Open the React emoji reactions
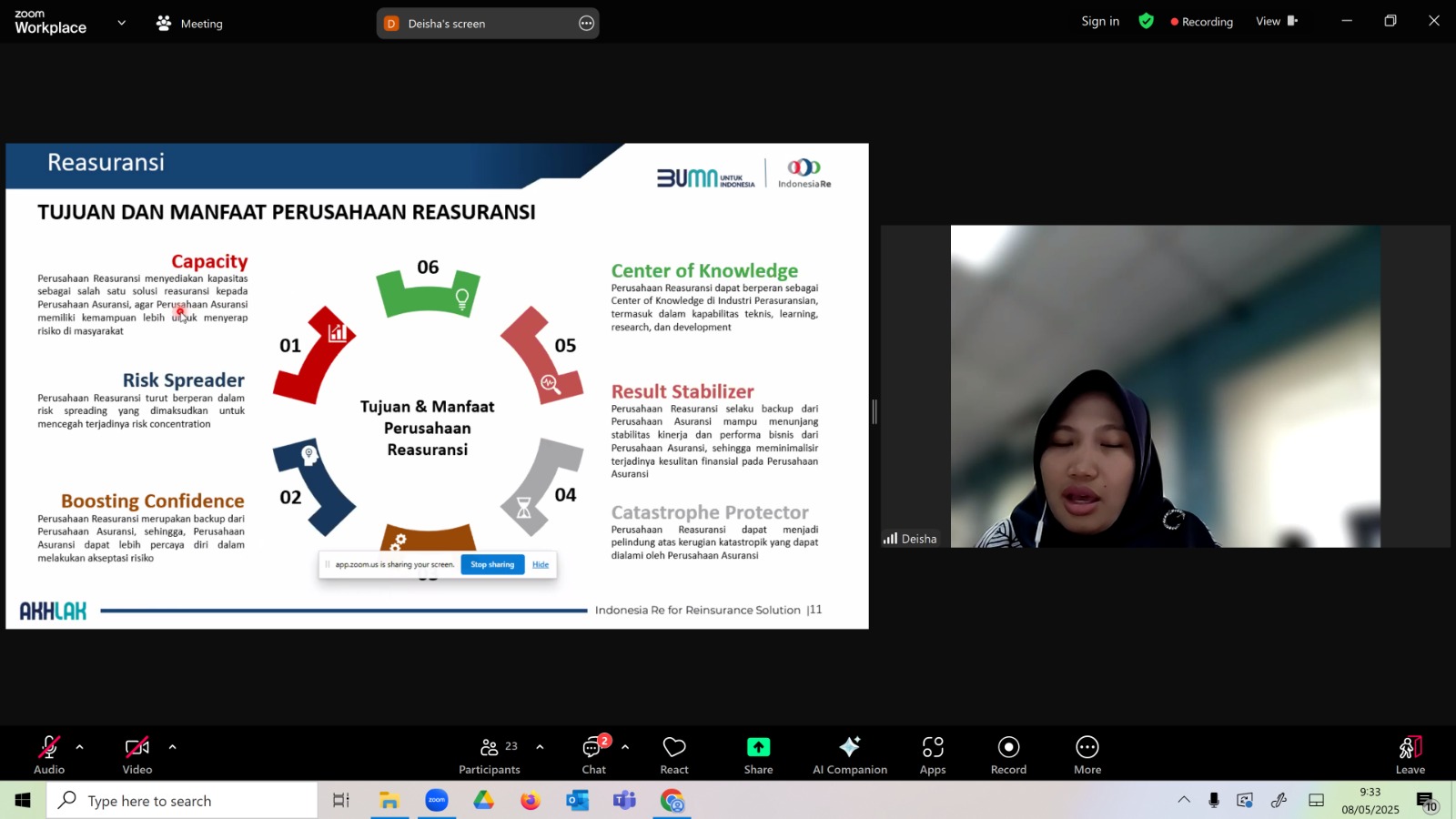 [x=674, y=754]
